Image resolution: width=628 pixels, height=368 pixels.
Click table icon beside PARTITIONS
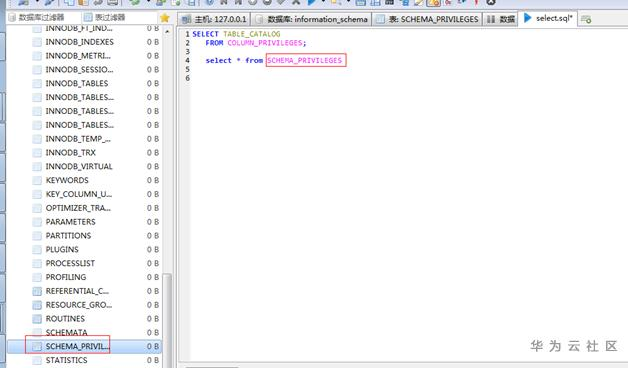(x=37, y=235)
